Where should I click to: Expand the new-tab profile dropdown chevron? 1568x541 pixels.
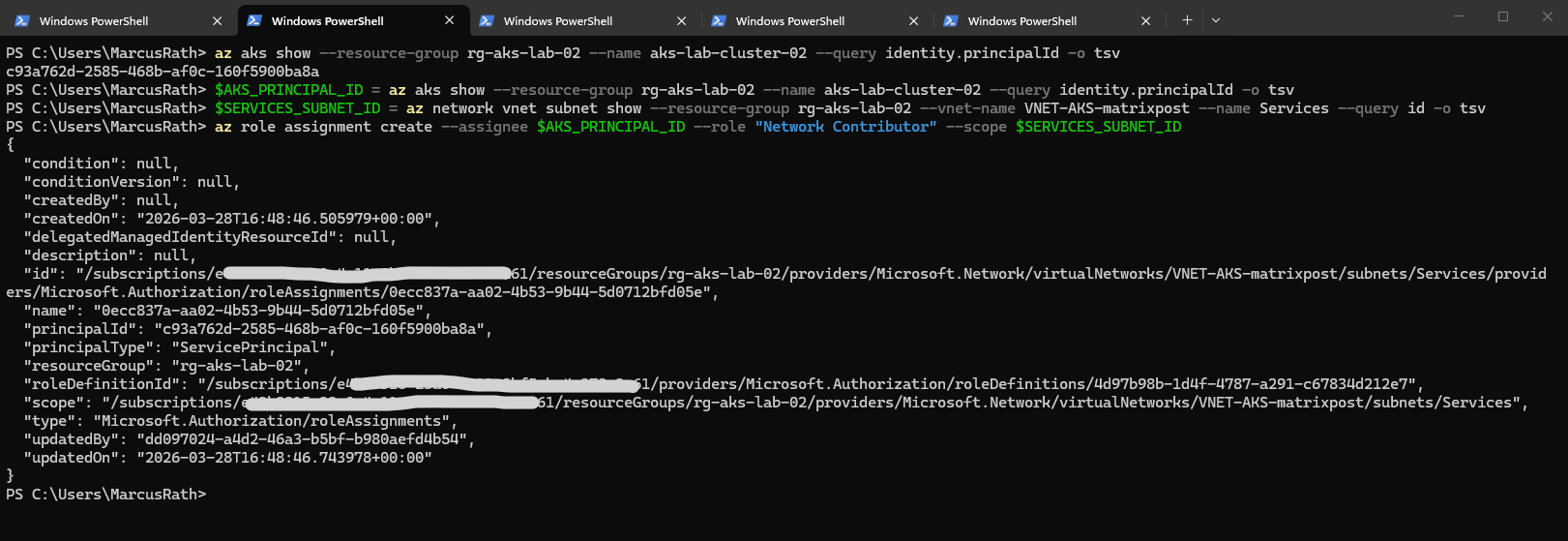point(1216,20)
